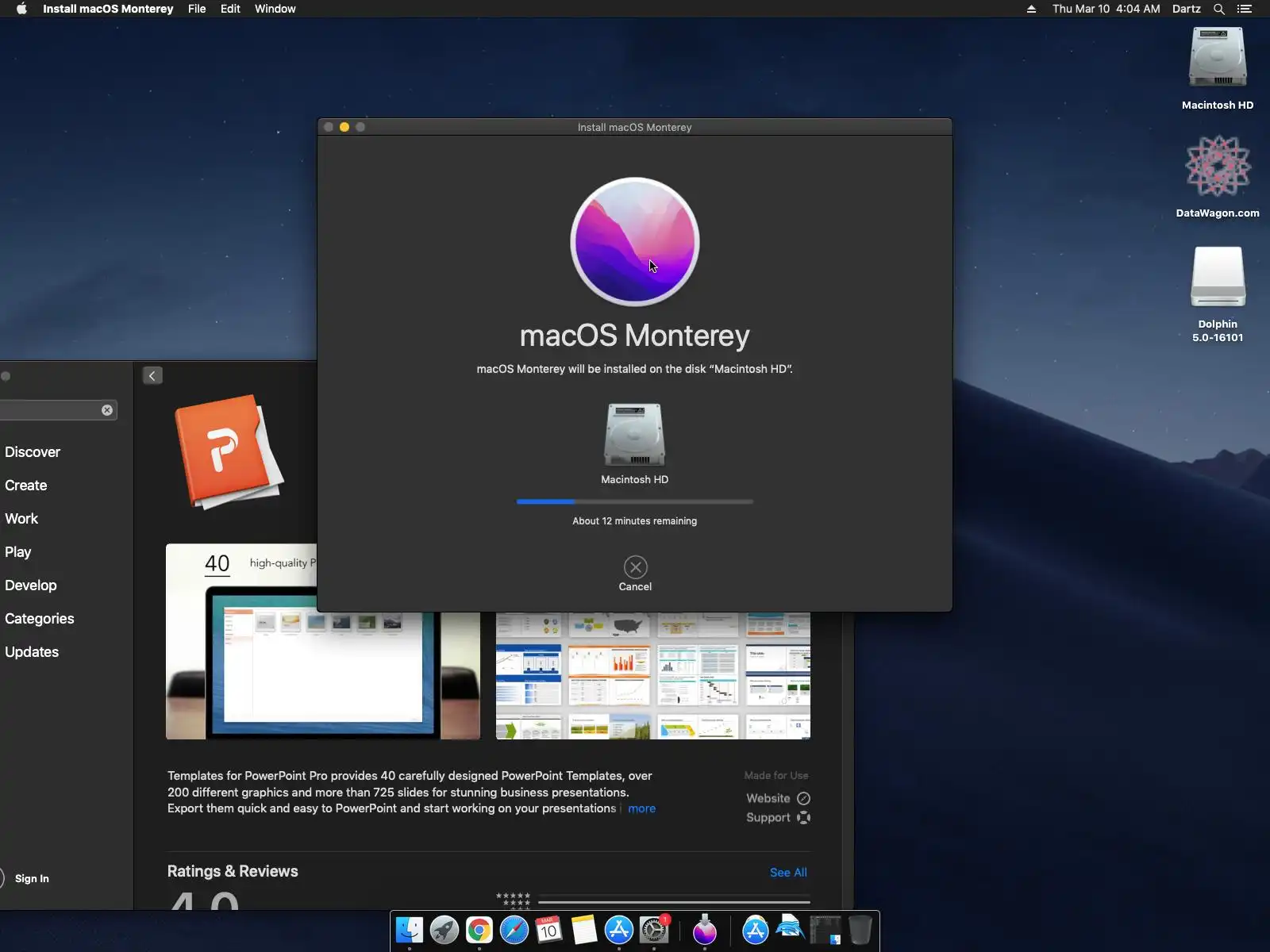Click the installation progress bar
The width and height of the screenshot is (1270, 952).
[635, 501]
